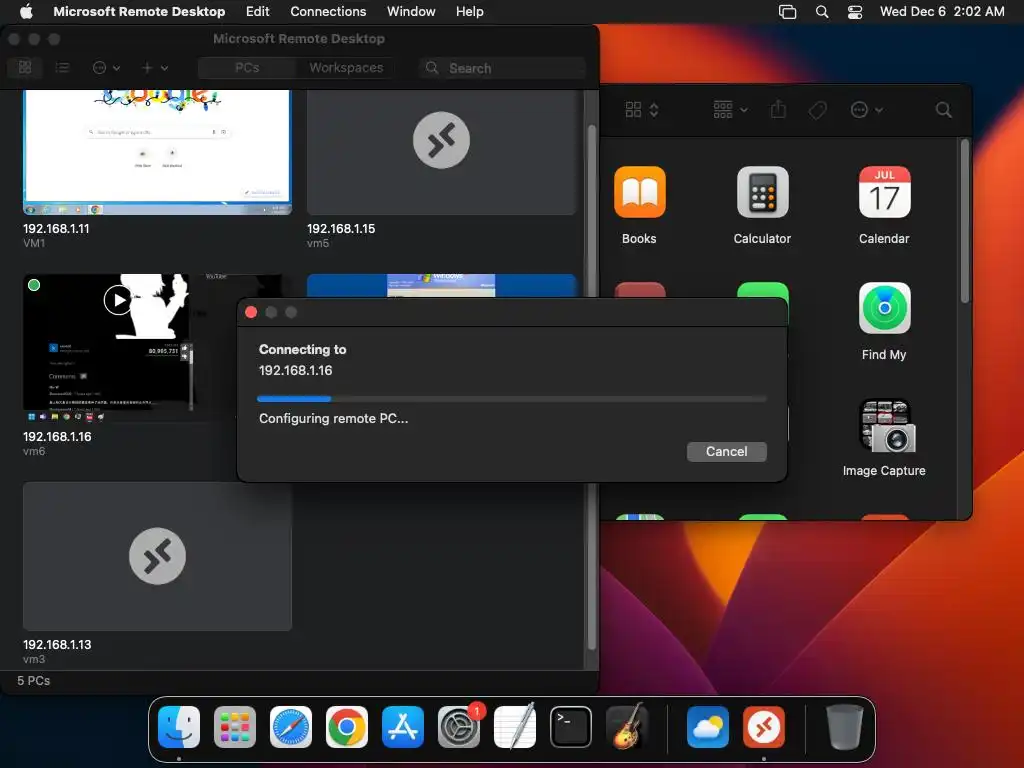Open the Weather app from the Dock

click(708, 727)
